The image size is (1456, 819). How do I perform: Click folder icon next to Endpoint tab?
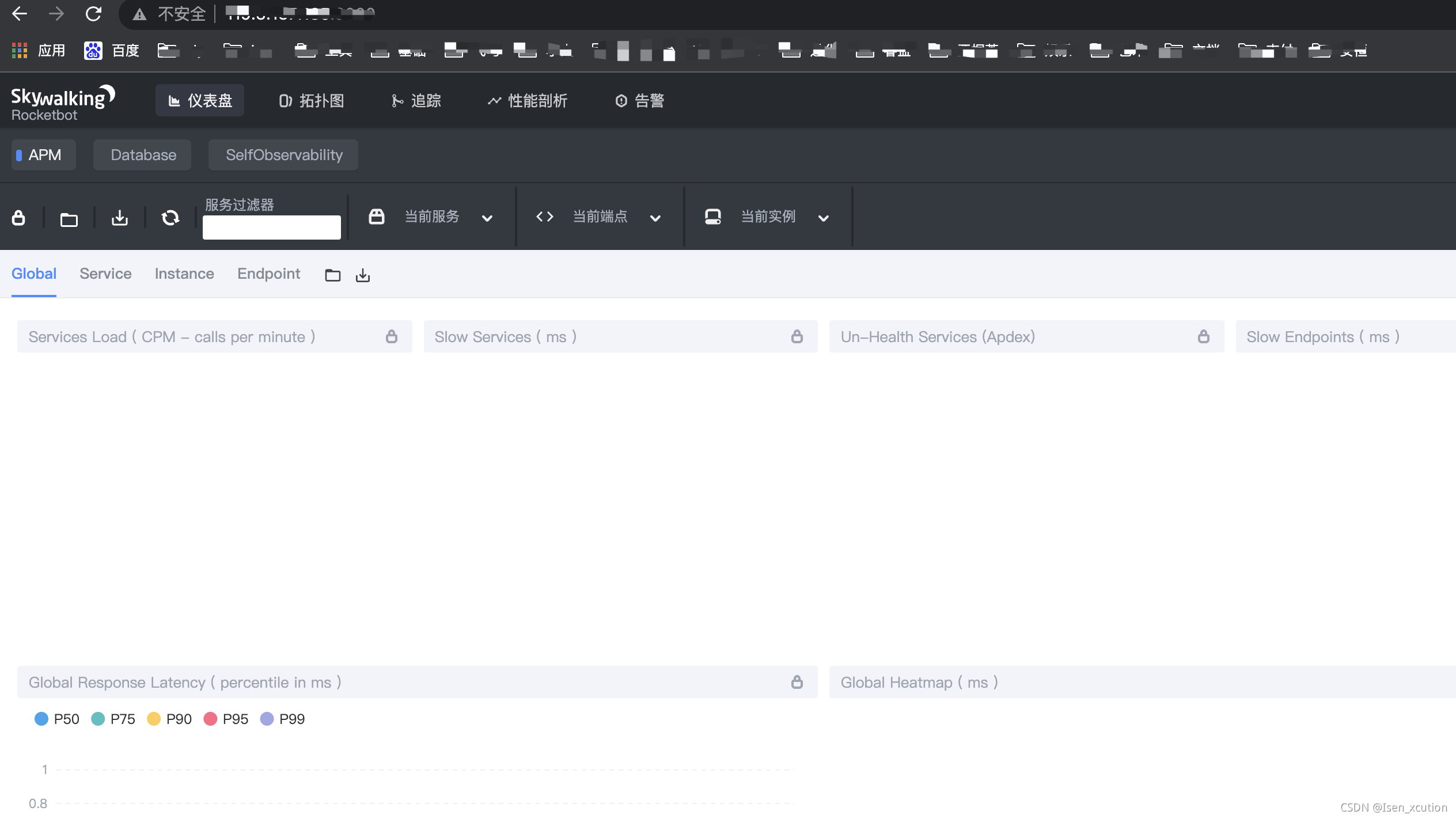(x=332, y=275)
